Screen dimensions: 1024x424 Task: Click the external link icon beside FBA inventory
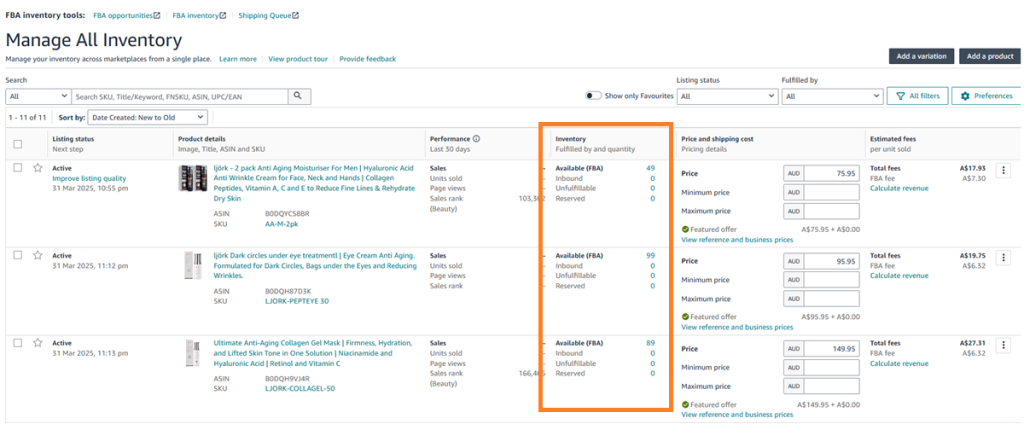(x=223, y=14)
